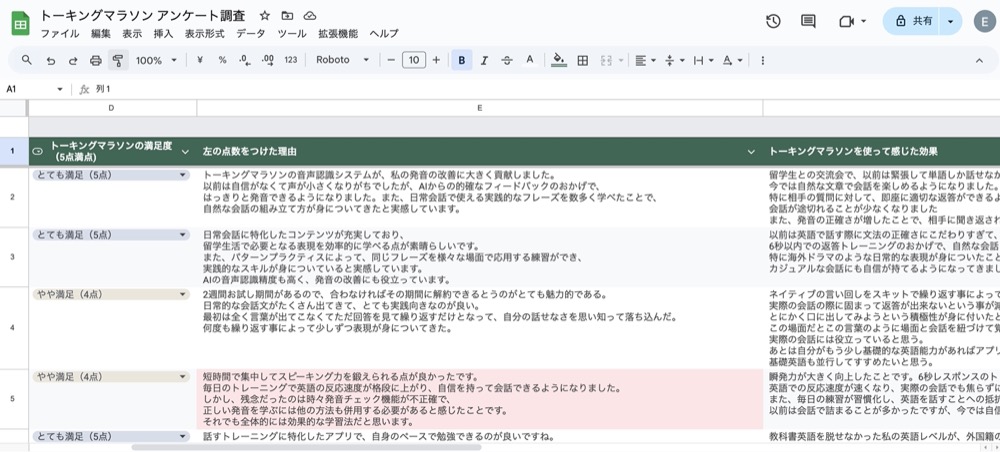Open the 表示形式 menu
The width and height of the screenshot is (1000, 452).
point(205,33)
